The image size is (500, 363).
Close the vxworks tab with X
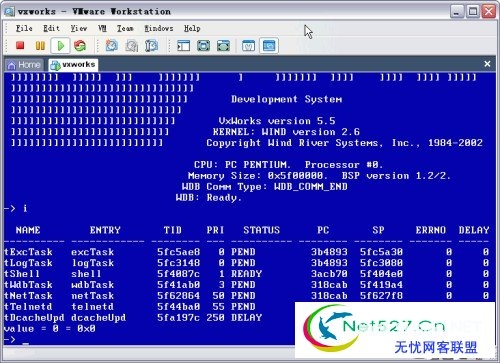coord(487,64)
